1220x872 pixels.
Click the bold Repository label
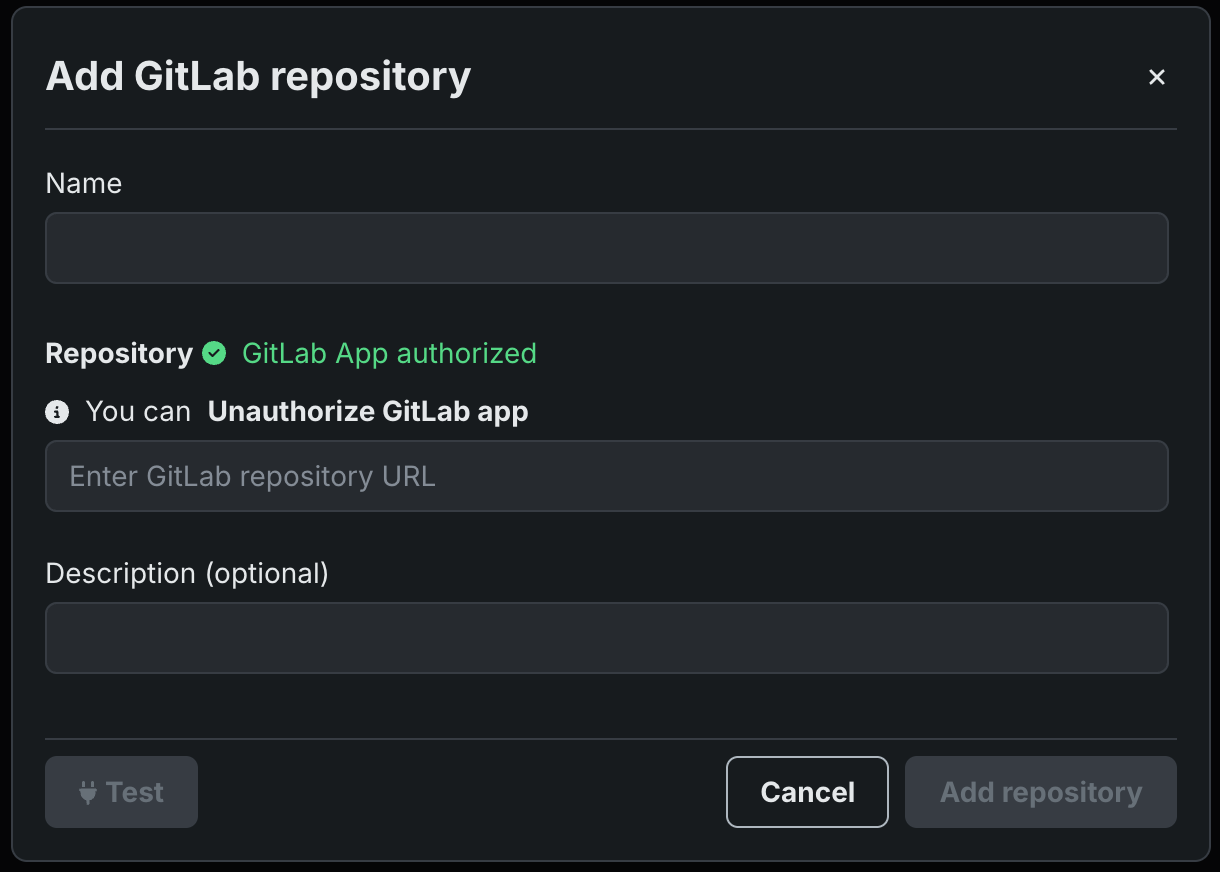pyautogui.click(x=119, y=353)
